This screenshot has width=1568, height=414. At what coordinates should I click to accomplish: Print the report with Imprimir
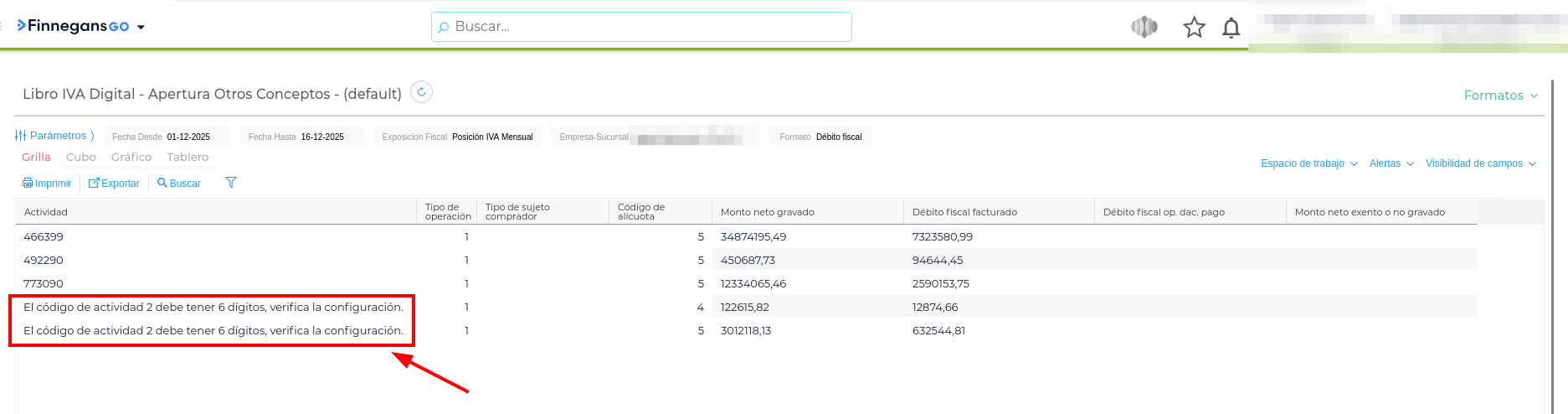click(47, 184)
